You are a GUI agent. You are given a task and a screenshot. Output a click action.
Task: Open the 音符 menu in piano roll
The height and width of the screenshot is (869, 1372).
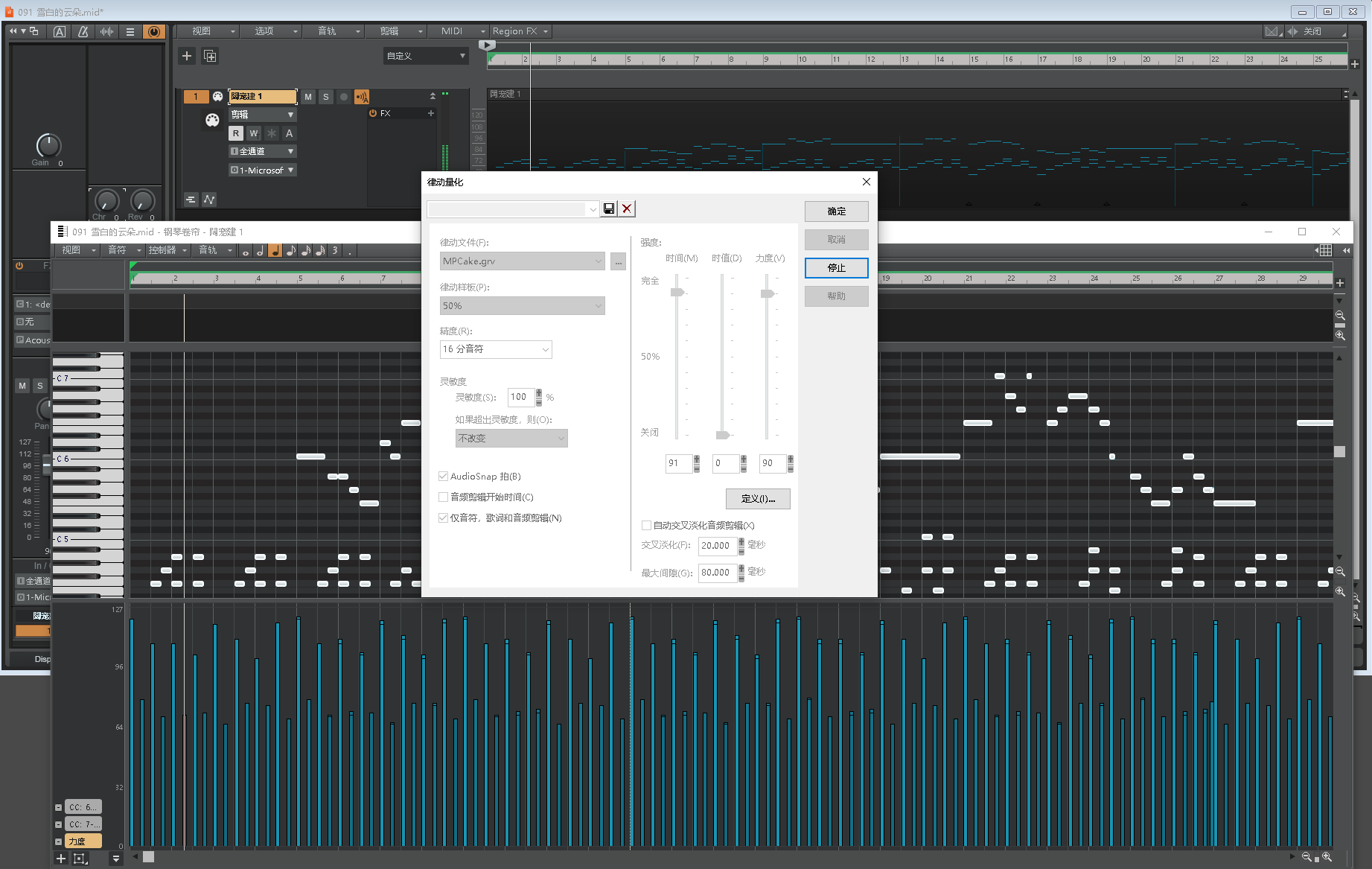coord(124,250)
